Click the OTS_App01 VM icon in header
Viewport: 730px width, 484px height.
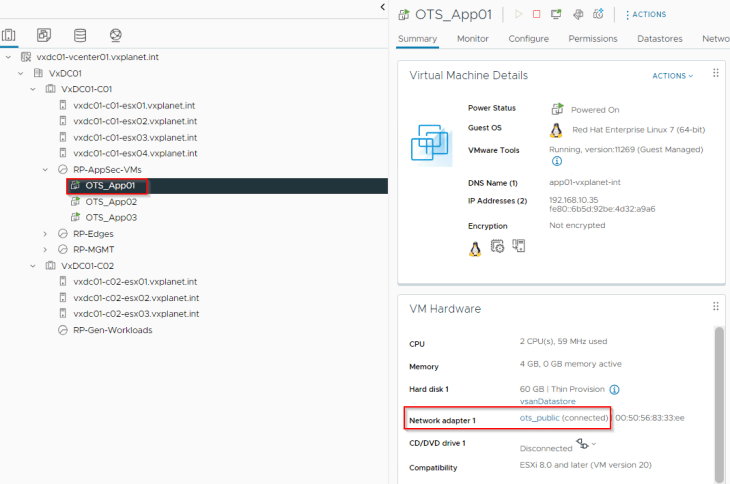404,14
